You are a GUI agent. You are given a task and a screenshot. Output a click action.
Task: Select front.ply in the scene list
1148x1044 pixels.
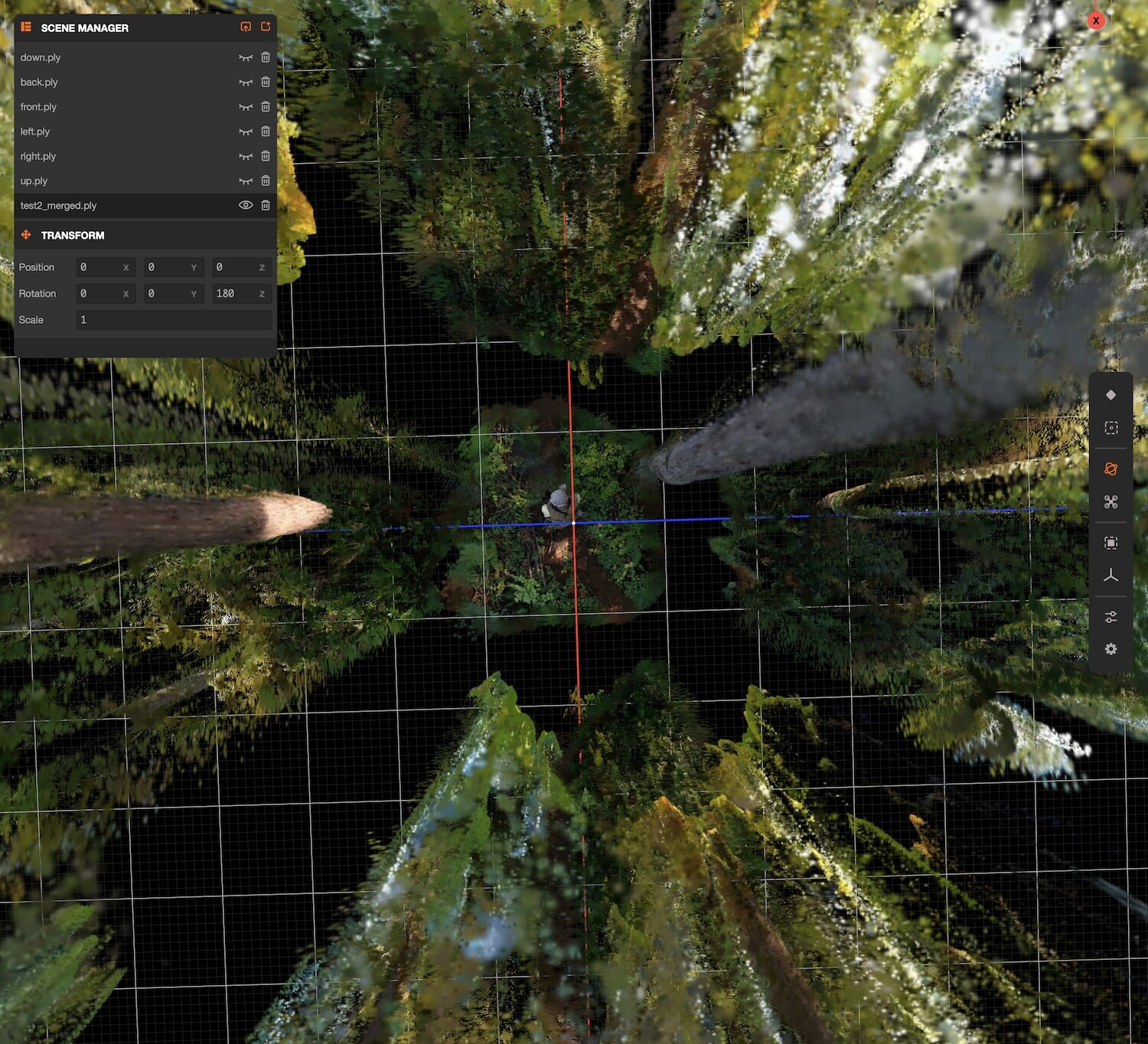pos(38,106)
